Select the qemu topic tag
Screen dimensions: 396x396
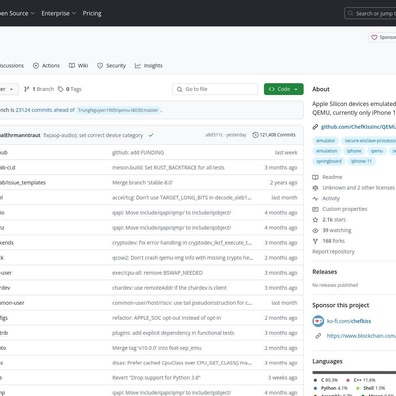point(377,151)
